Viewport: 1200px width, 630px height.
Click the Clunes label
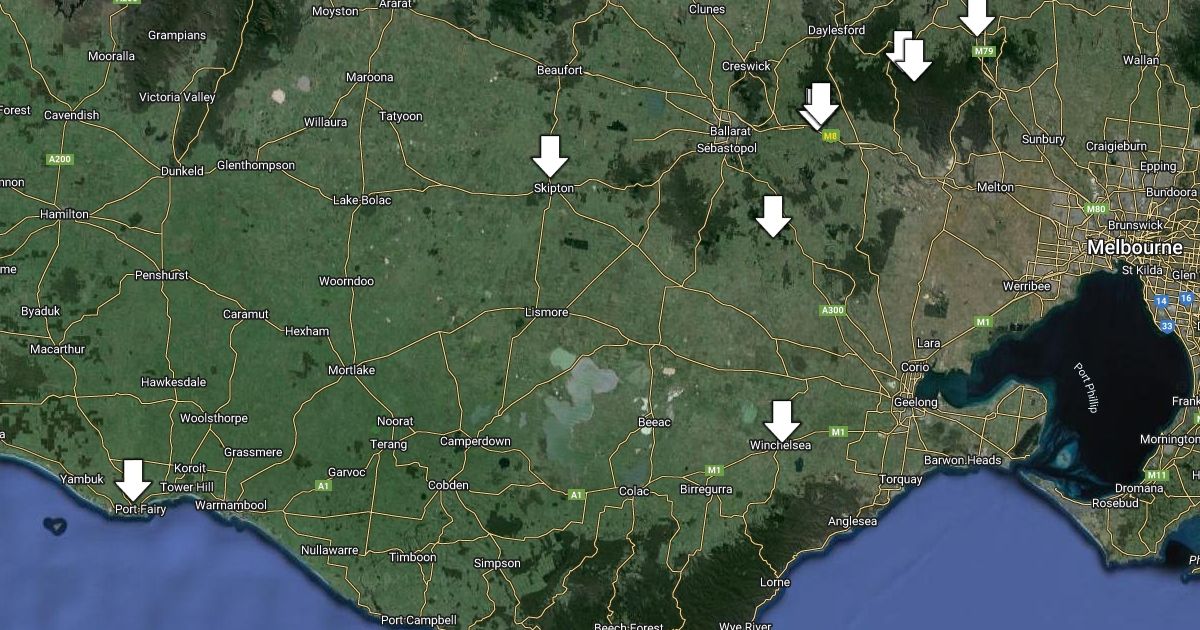click(x=707, y=10)
